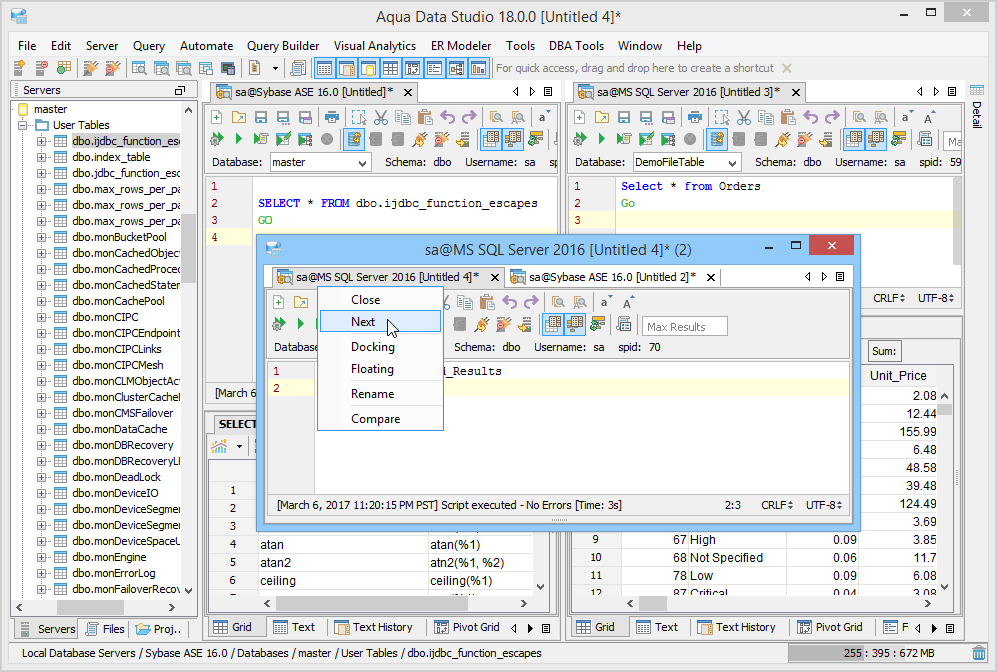
Task: Click the Execute green arrow in Sybase Untitled editor
Action: [238, 139]
